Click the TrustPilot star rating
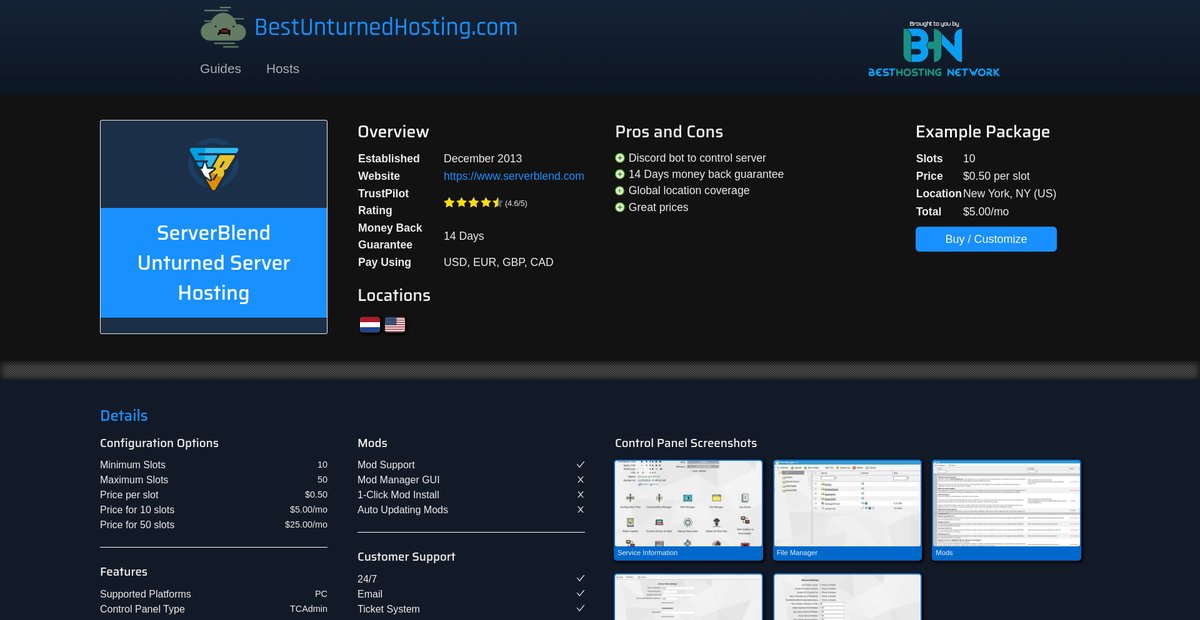Viewport: 1200px width, 620px height. tap(473, 203)
